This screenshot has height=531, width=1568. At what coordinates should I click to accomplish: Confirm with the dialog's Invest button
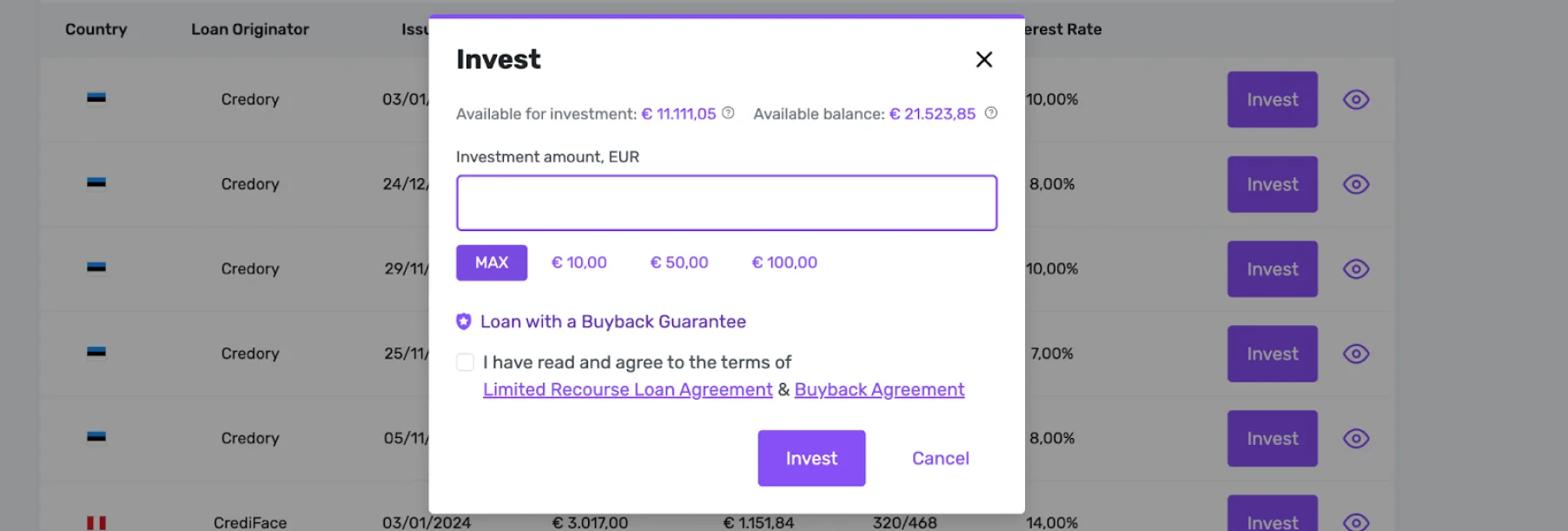(811, 458)
